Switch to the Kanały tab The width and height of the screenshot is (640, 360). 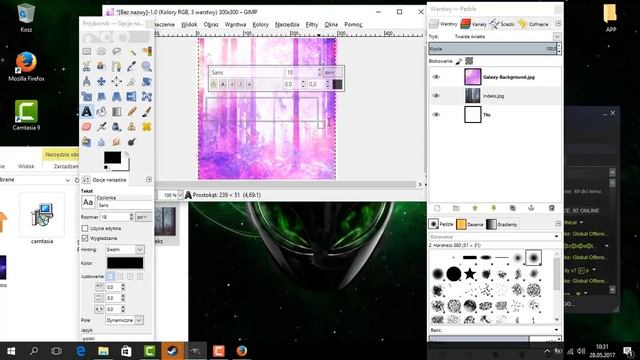click(x=473, y=24)
